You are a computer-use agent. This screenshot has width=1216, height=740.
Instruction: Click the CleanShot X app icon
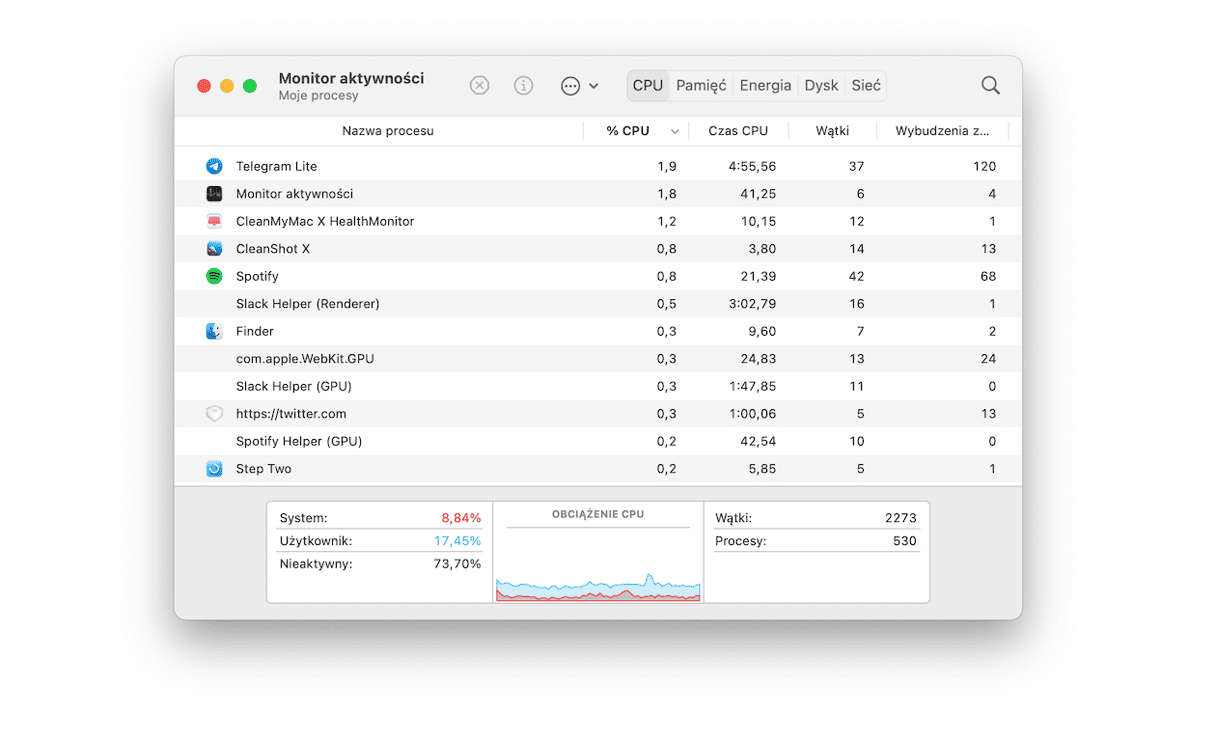click(x=214, y=249)
